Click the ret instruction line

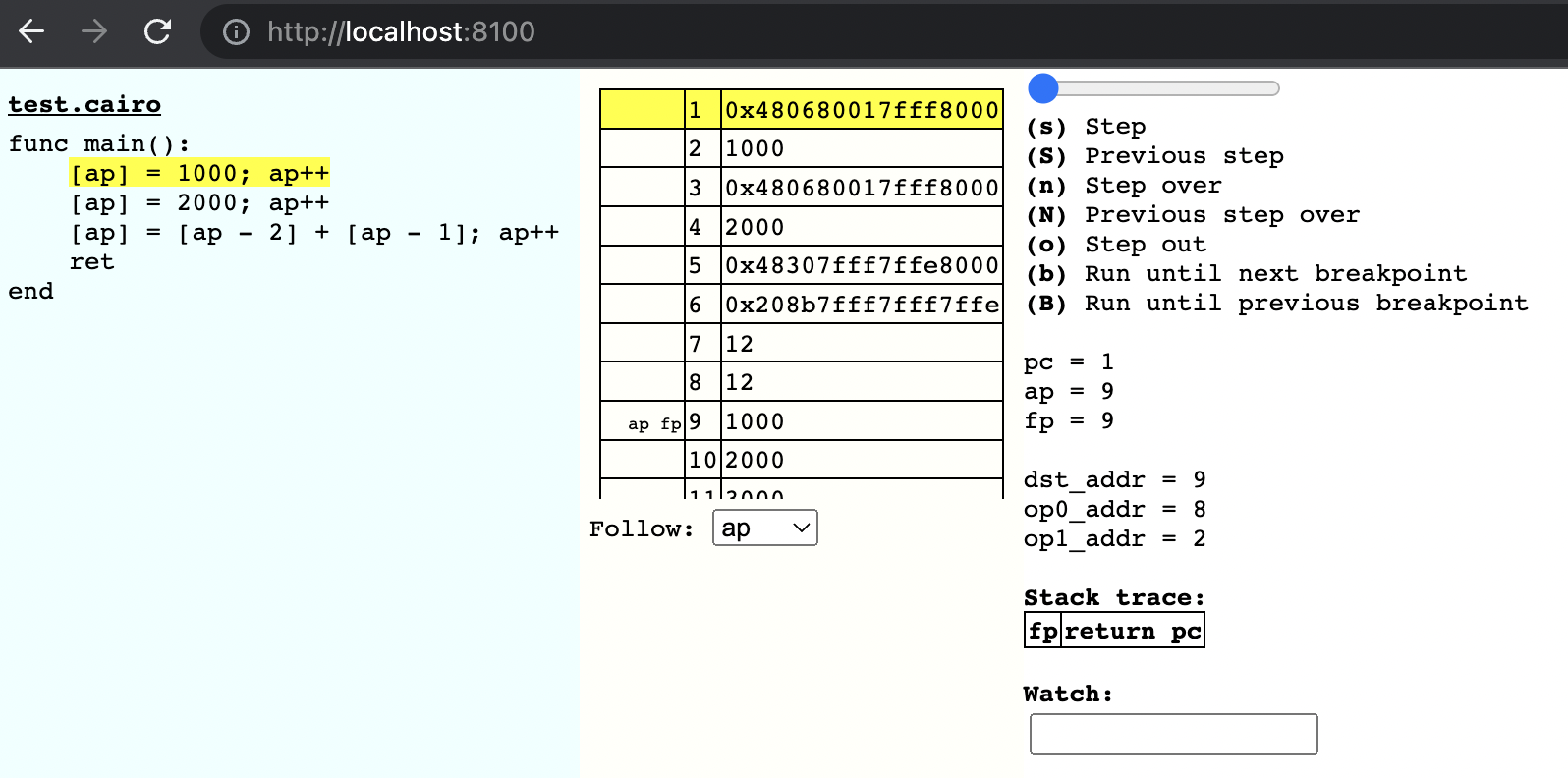coord(92,262)
